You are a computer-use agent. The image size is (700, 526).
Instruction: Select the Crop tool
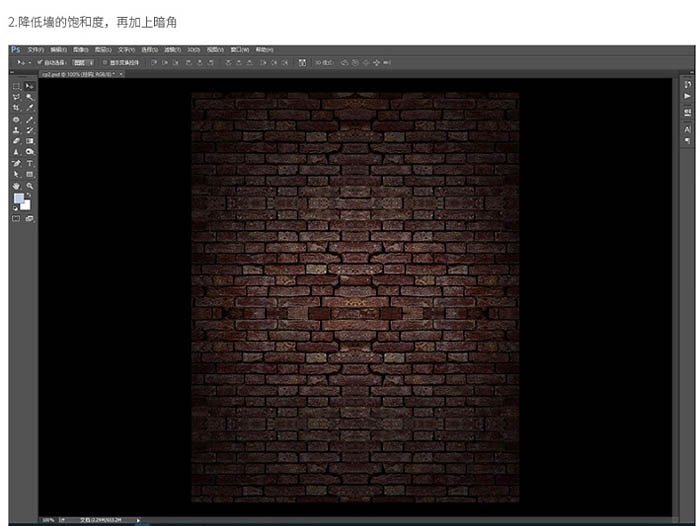click(x=16, y=108)
